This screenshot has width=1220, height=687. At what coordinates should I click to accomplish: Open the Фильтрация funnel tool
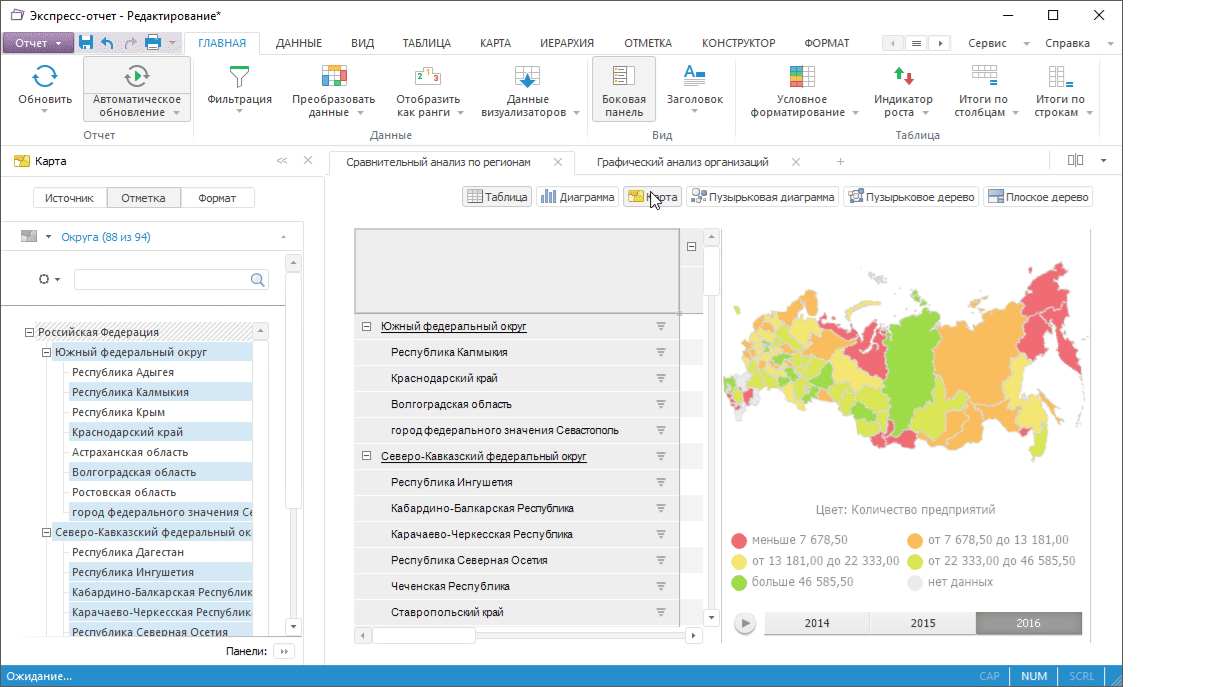[x=239, y=76]
